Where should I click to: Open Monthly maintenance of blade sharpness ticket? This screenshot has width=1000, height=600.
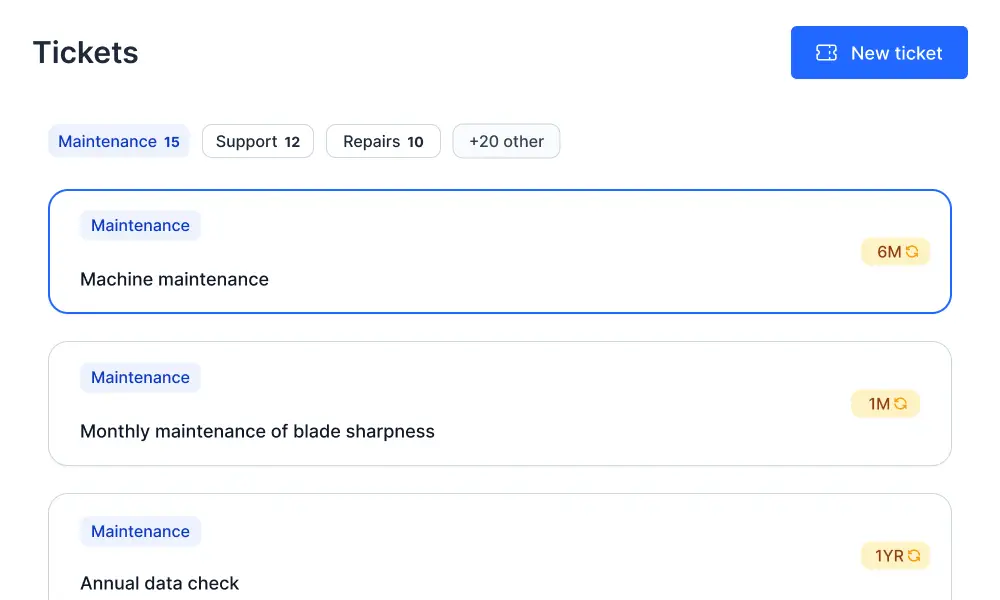[257, 432]
